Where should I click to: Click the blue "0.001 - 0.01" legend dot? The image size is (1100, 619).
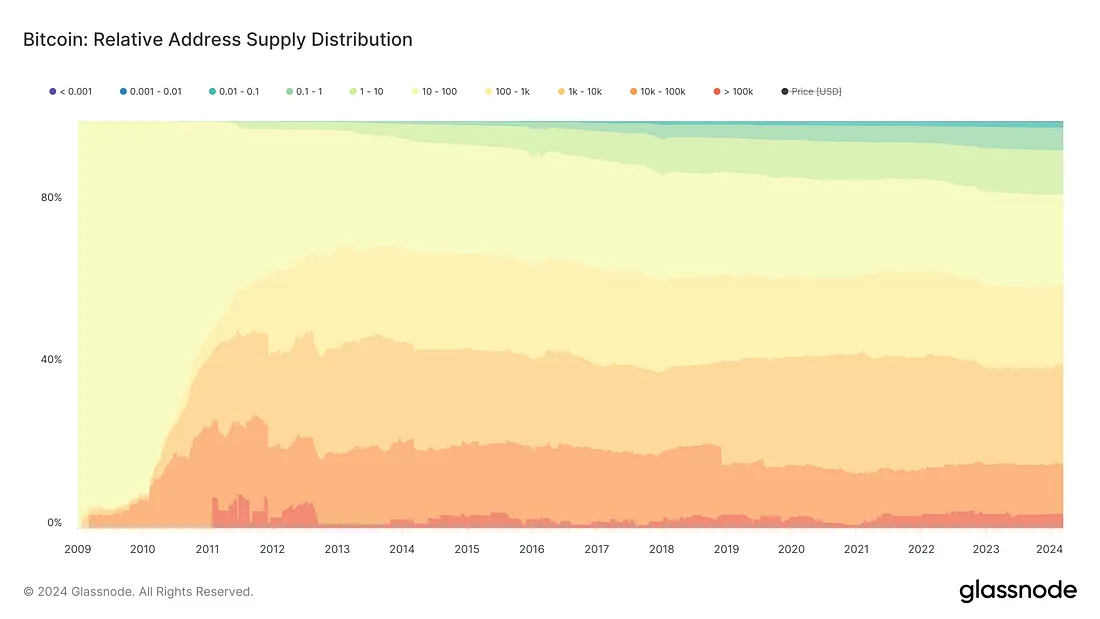click(123, 92)
